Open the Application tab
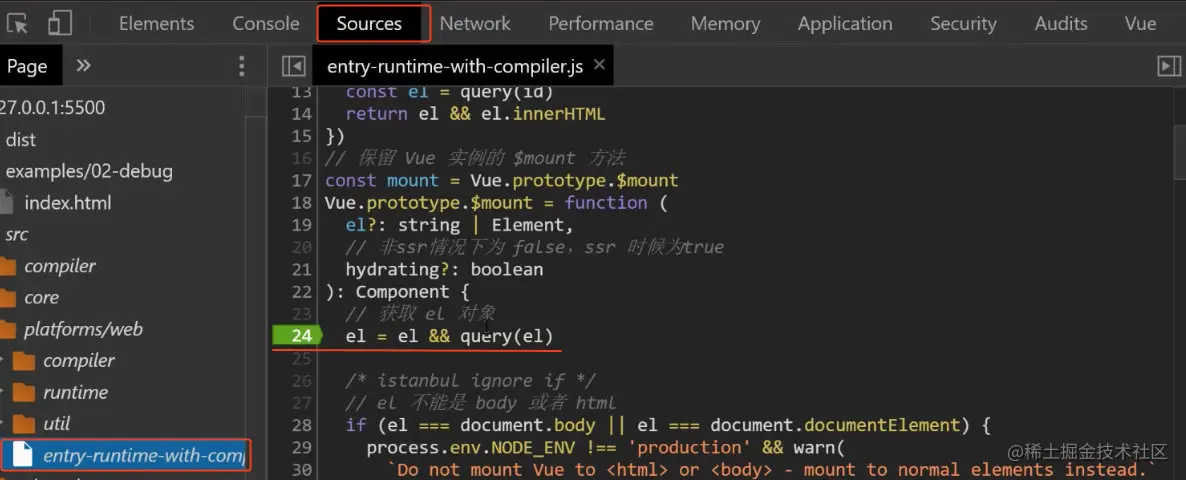 845,23
